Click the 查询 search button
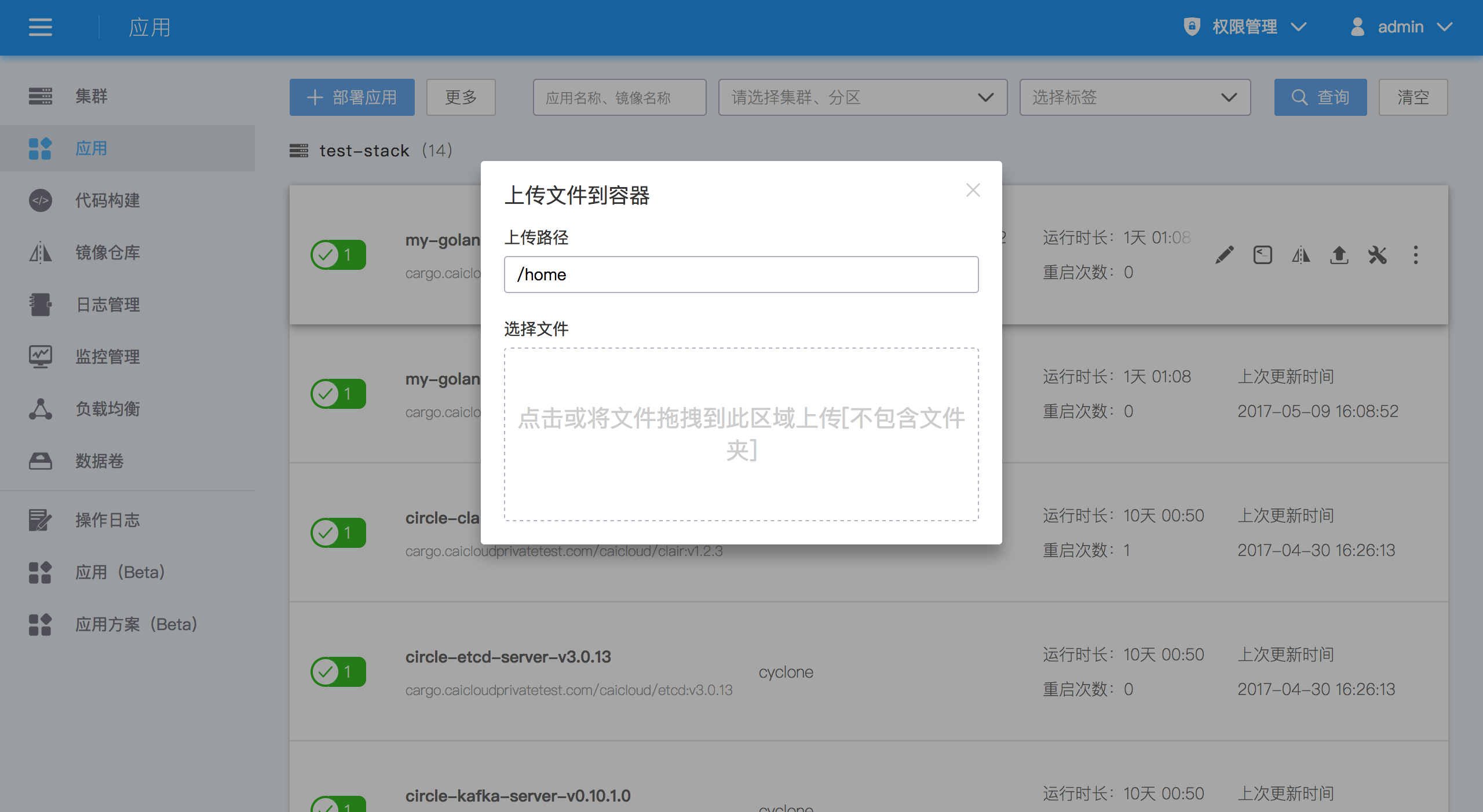Image resolution: width=1483 pixels, height=812 pixels. (x=1320, y=97)
